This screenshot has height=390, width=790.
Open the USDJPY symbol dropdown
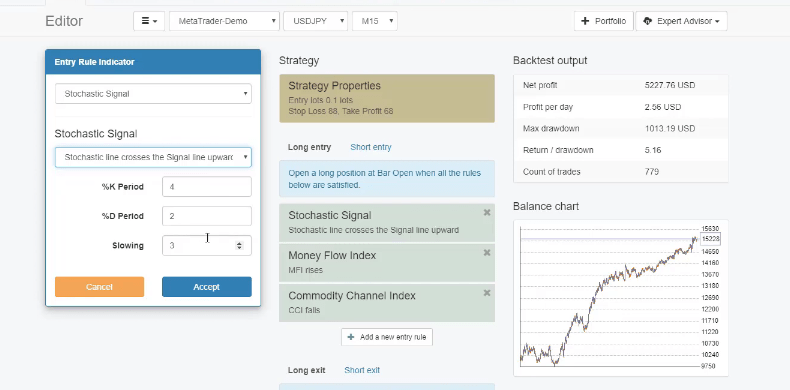coord(315,21)
